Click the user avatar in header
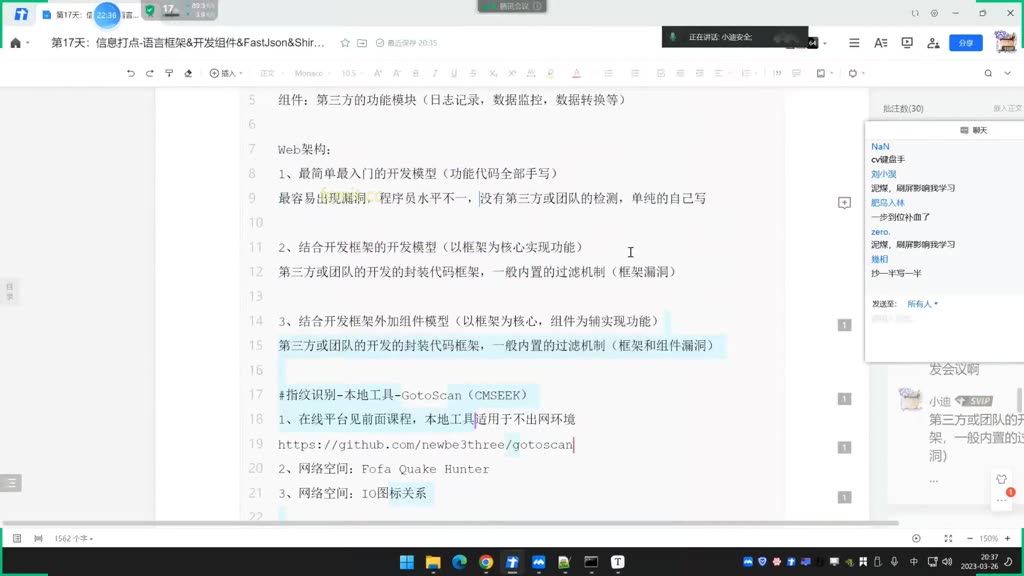This screenshot has height=576, width=1024. (x=1006, y=42)
